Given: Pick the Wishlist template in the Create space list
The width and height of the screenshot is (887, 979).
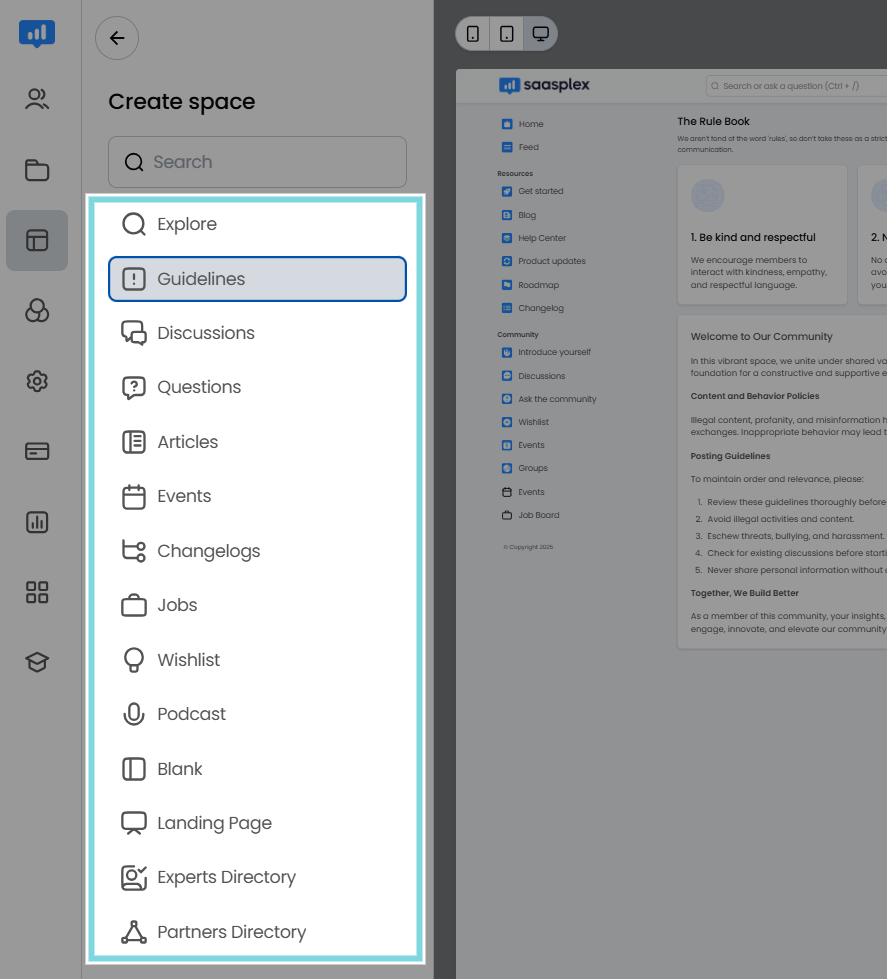Looking at the screenshot, I should (257, 660).
